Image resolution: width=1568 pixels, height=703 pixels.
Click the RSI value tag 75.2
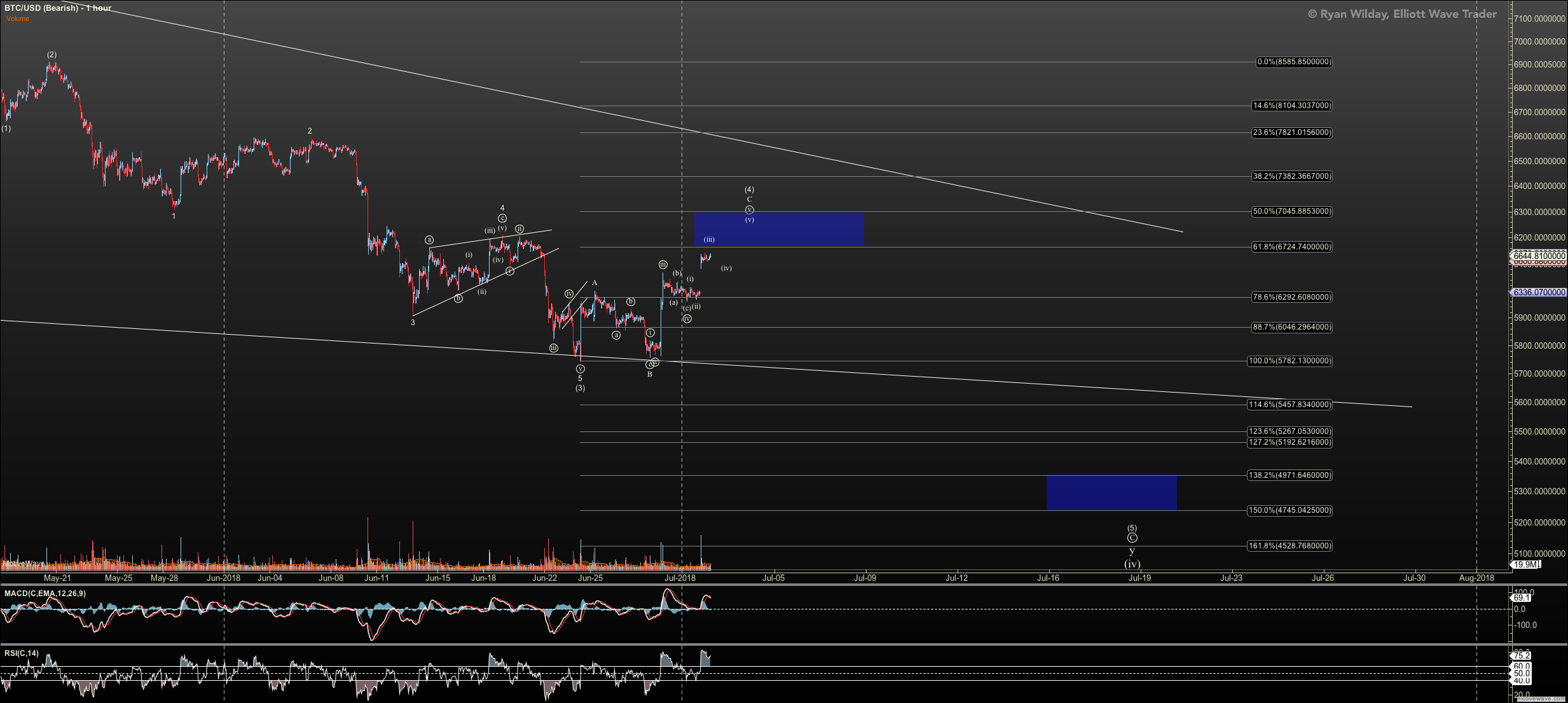(1521, 655)
